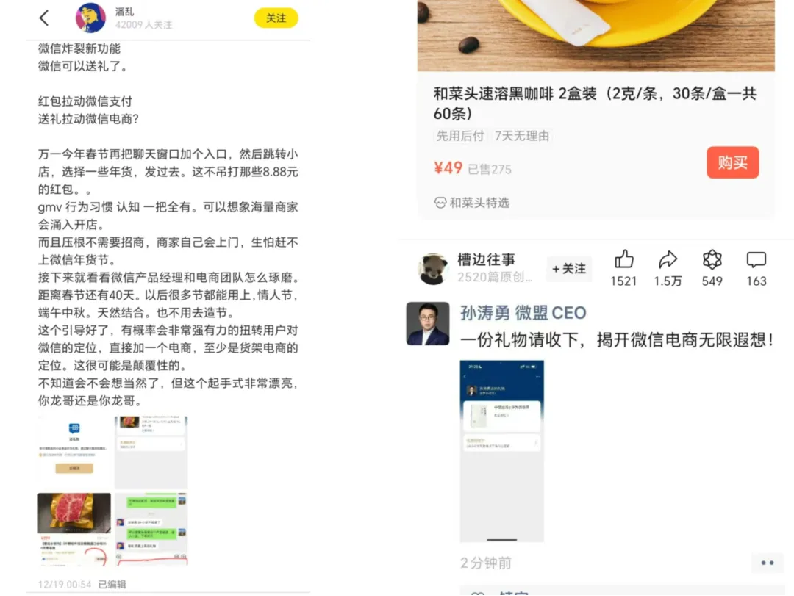This screenshot has width=794, height=596.
Task: Open the two-dot more menu on the moment
Action: 767,563
